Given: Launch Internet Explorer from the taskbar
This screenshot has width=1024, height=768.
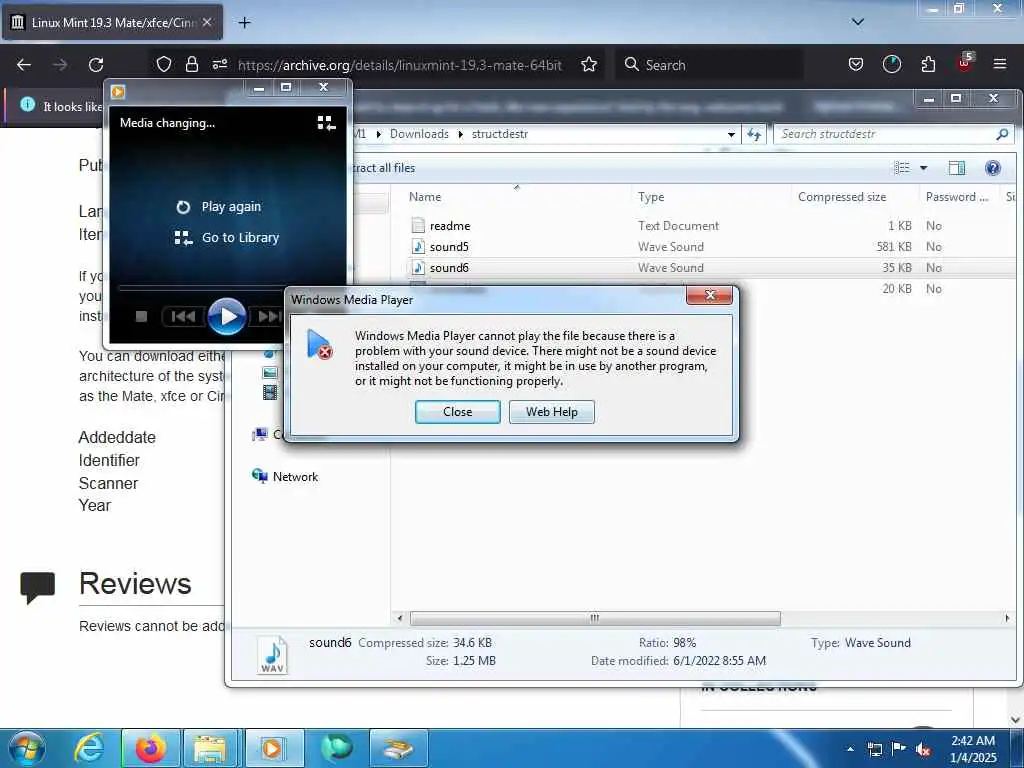Looking at the screenshot, I should tap(88, 748).
